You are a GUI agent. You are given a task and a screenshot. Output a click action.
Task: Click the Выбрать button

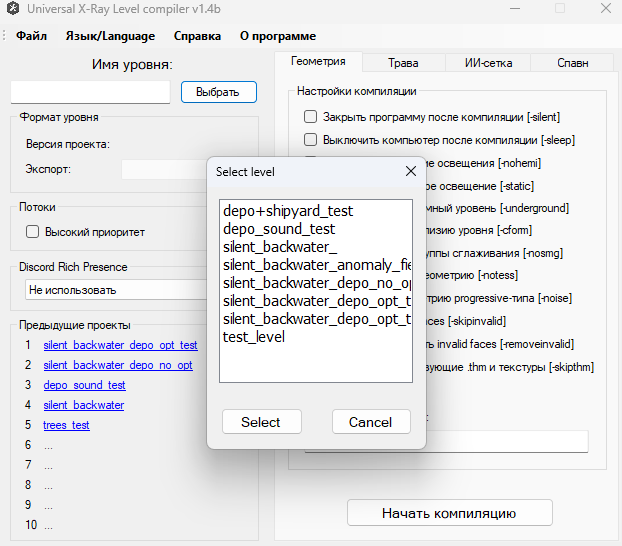point(218,92)
